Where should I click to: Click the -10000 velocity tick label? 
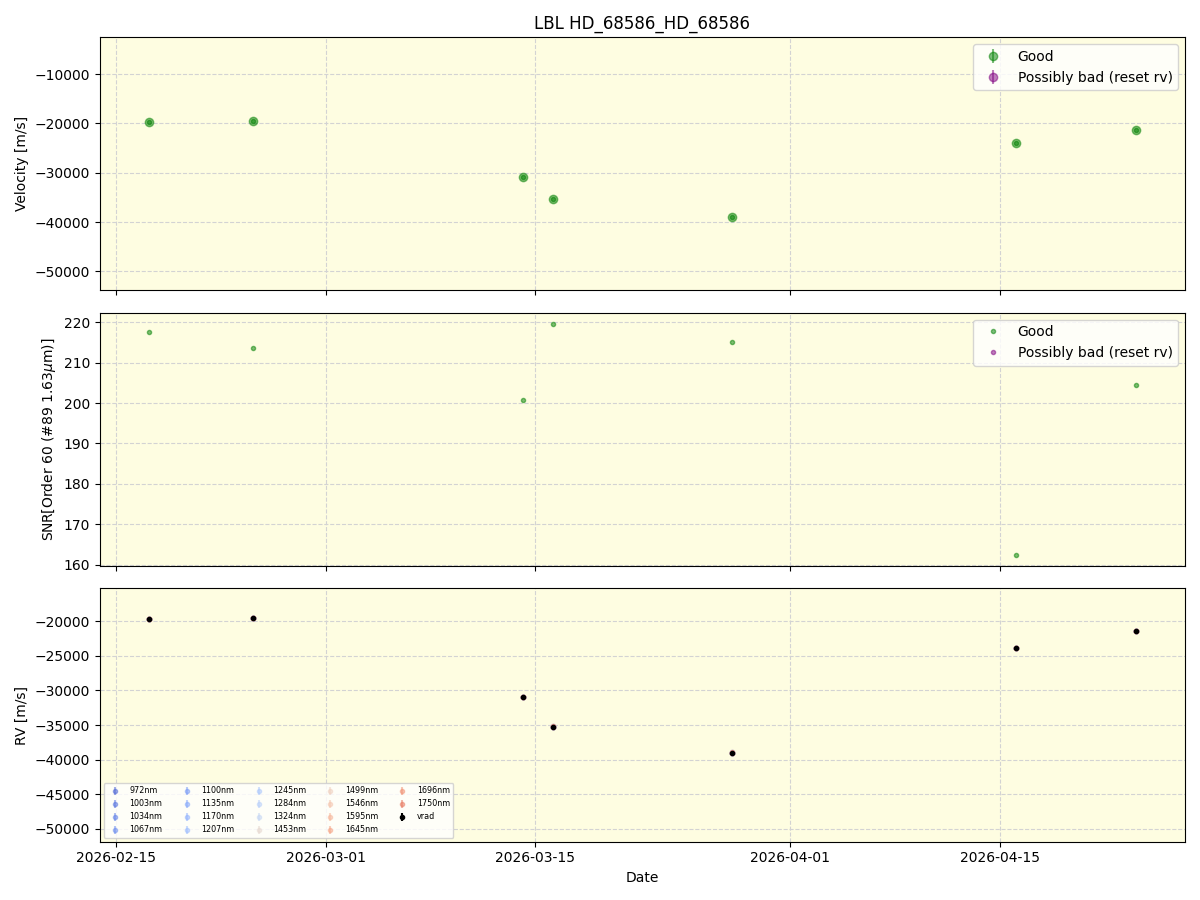point(64,74)
